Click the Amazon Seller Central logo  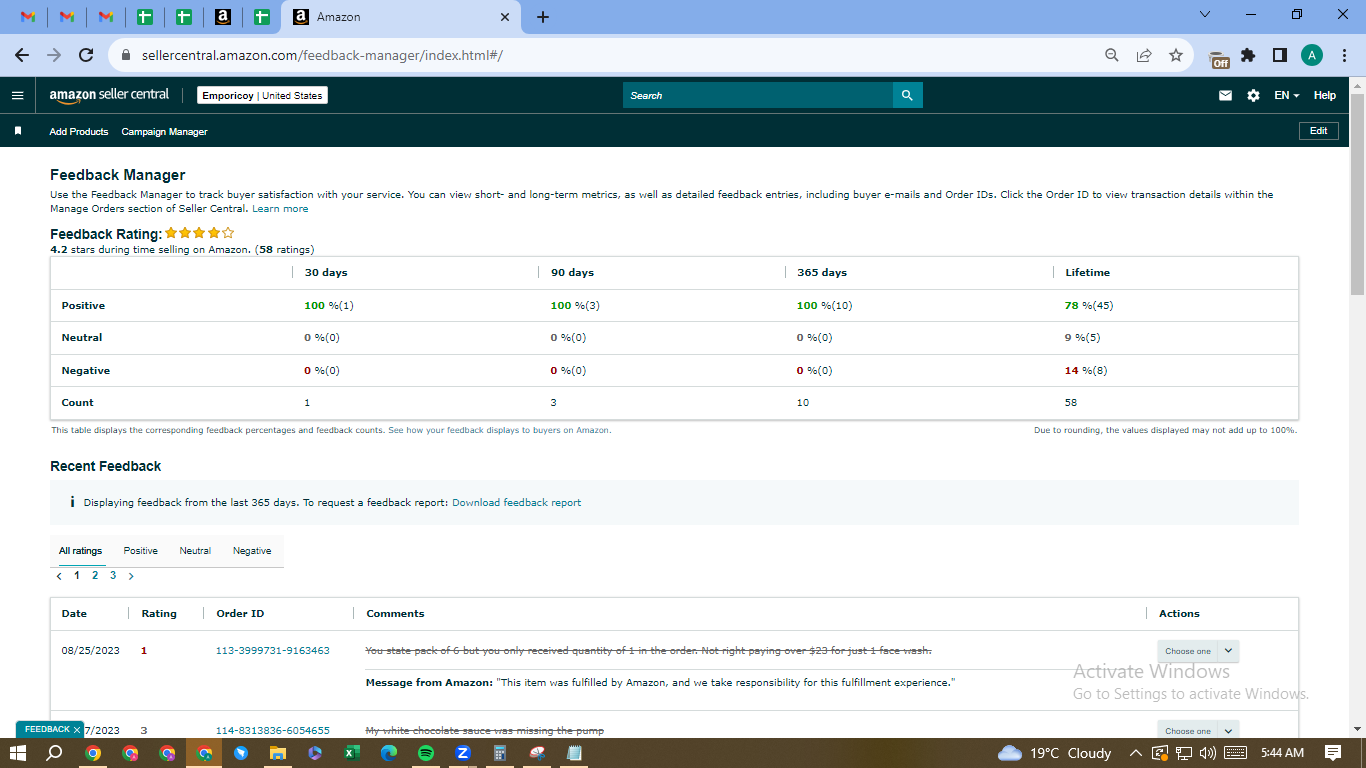pos(109,95)
